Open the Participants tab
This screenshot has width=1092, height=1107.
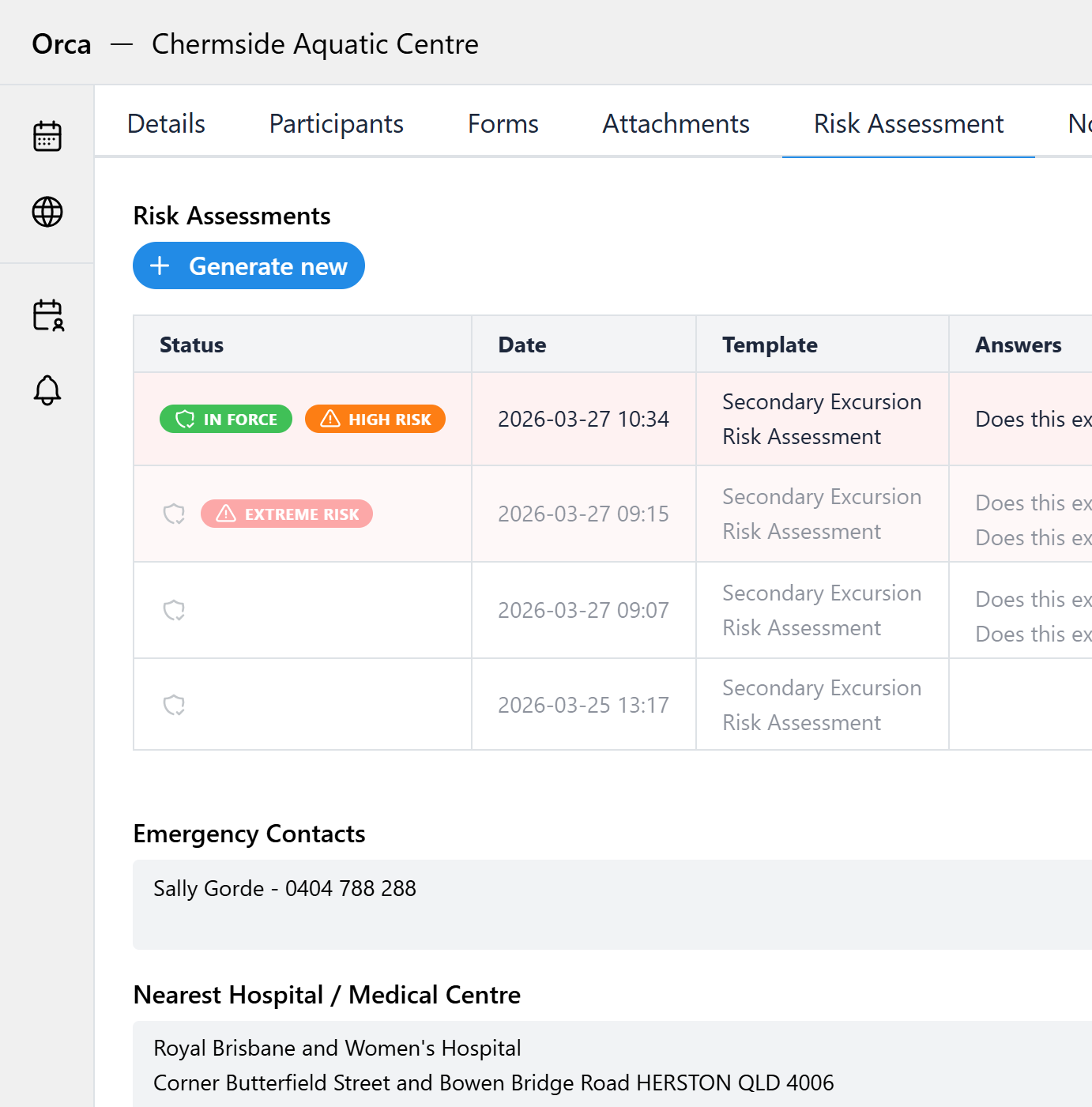336,123
